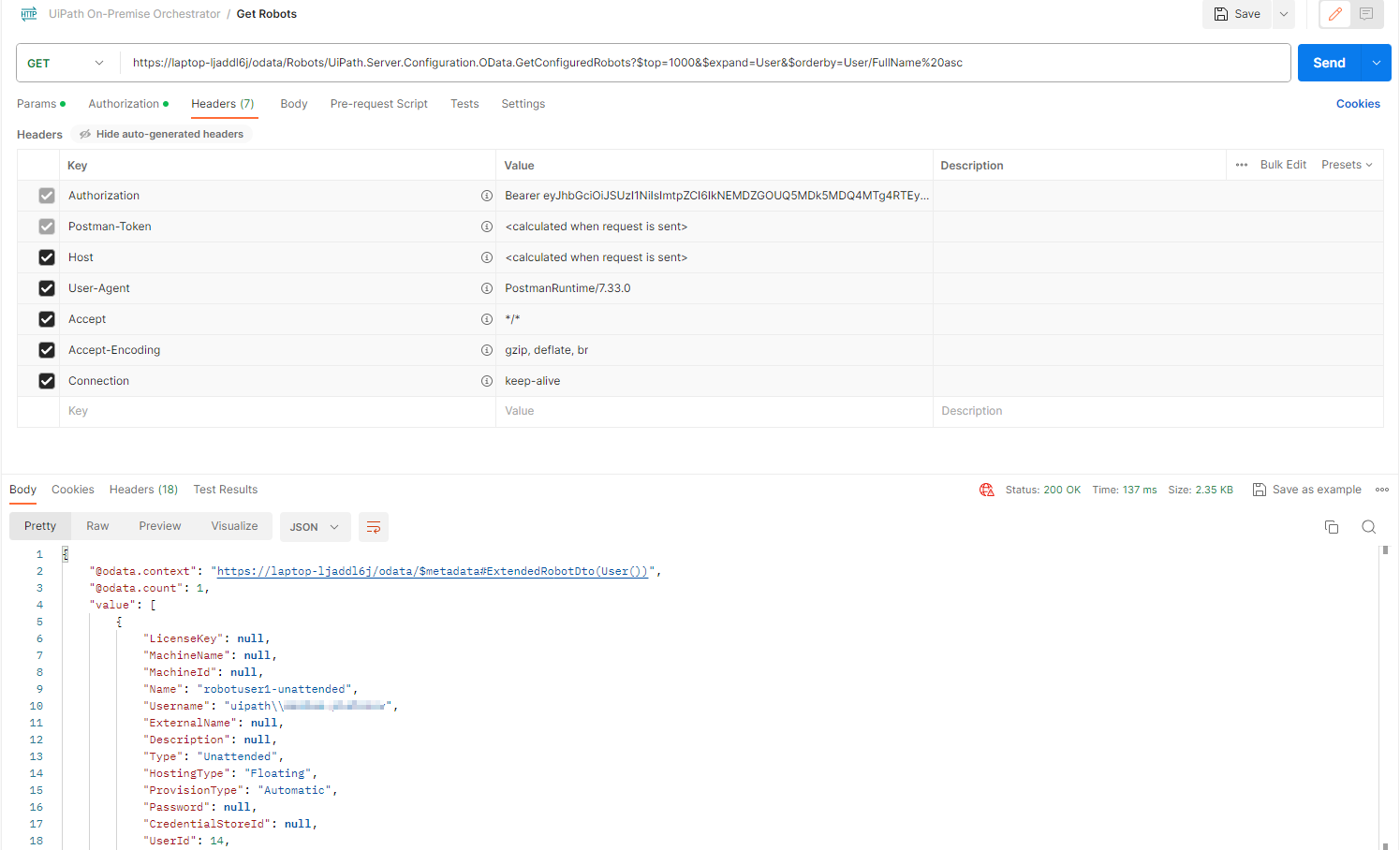Uncheck the Host header
Viewport: 1400px width, 850px height.
(x=47, y=257)
